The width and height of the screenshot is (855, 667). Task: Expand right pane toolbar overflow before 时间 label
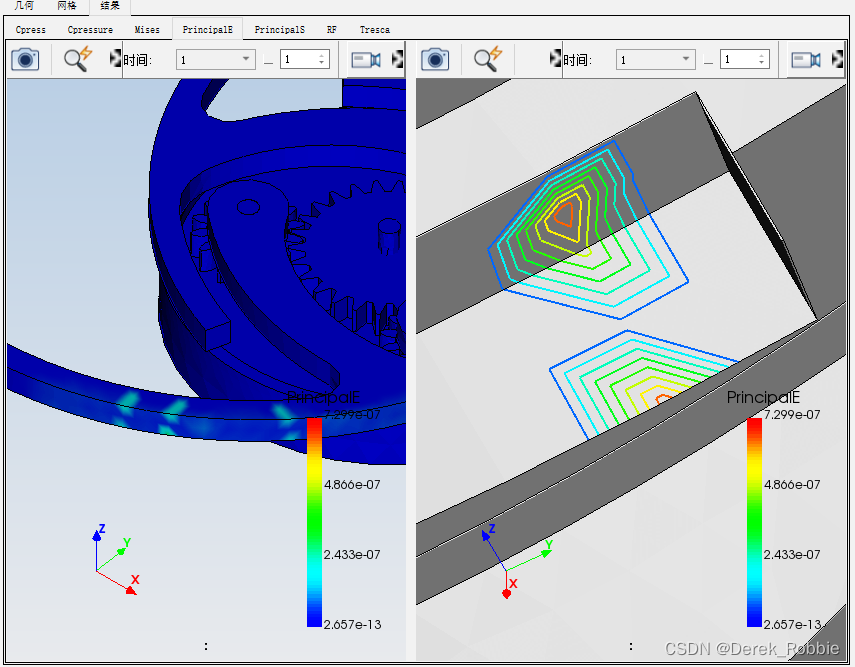[x=555, y=58]
